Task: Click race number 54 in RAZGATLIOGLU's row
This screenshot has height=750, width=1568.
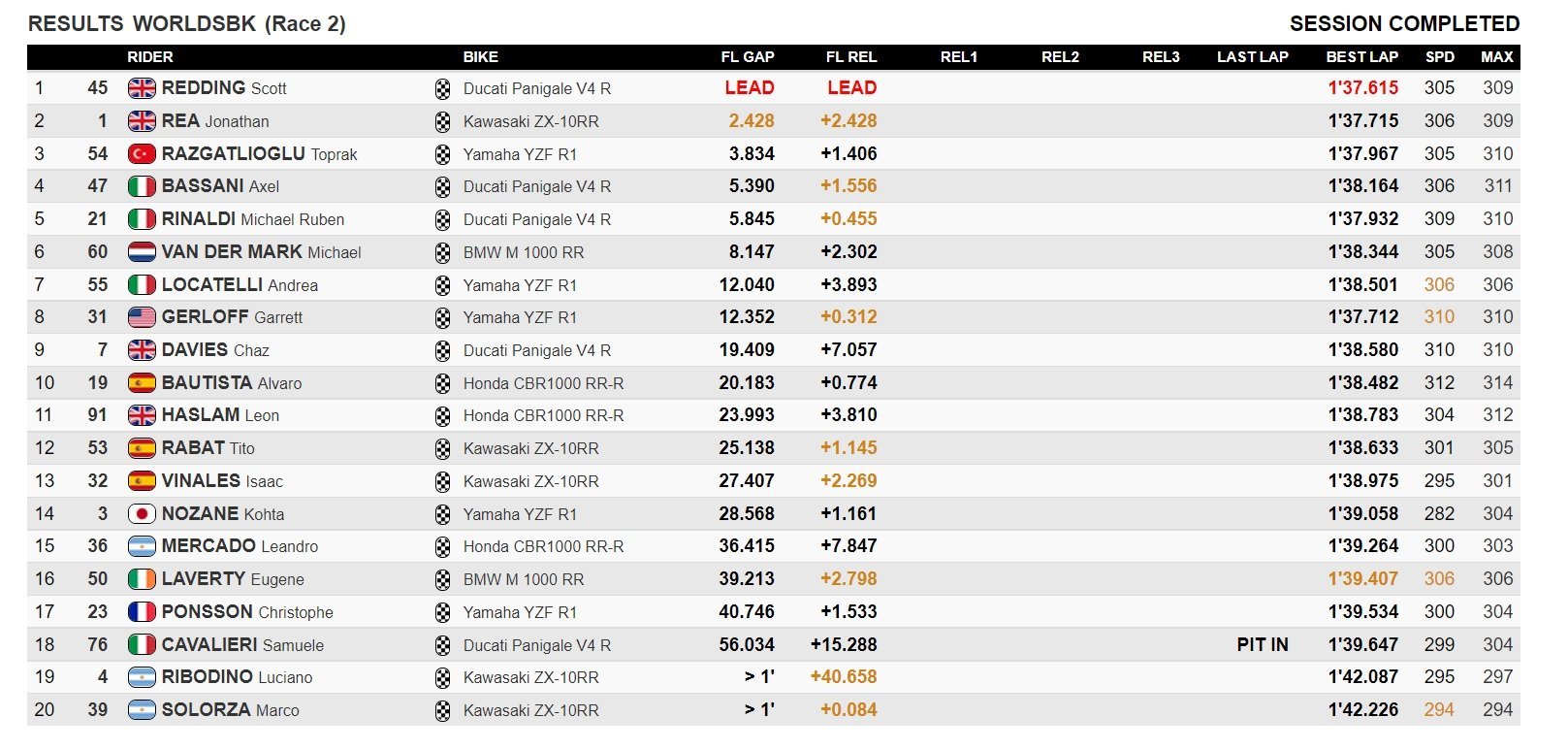Action: click(x=98, y=154)
